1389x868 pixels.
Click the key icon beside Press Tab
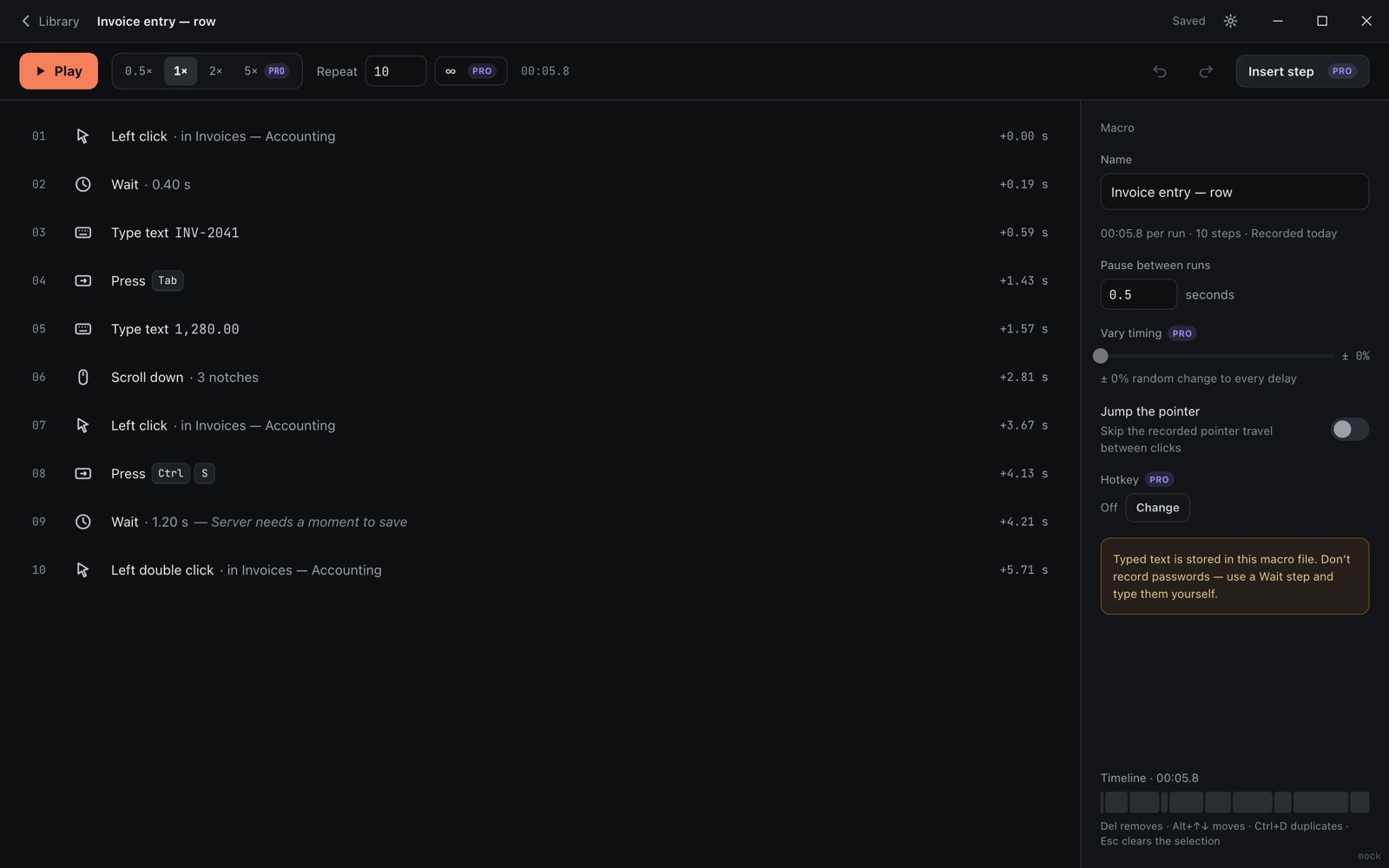point(82,280)
